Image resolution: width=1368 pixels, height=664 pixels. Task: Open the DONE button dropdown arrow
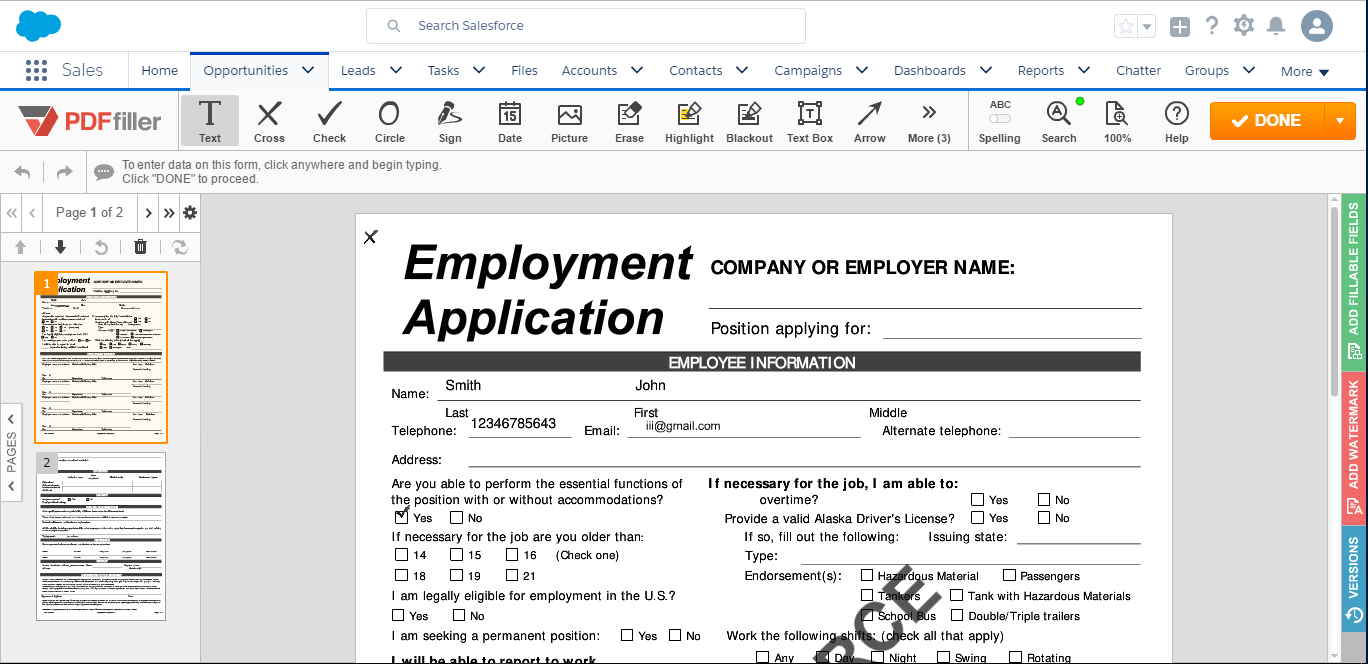coord(1340,121)
